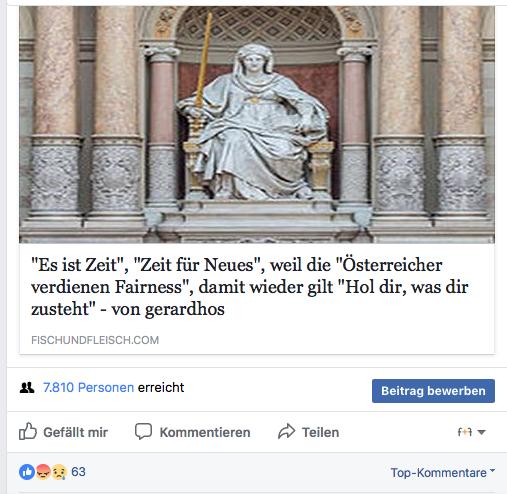Click the sad crying reaction emoji
This screenshot has height=494, width=507.
click(x=59, y=472)
